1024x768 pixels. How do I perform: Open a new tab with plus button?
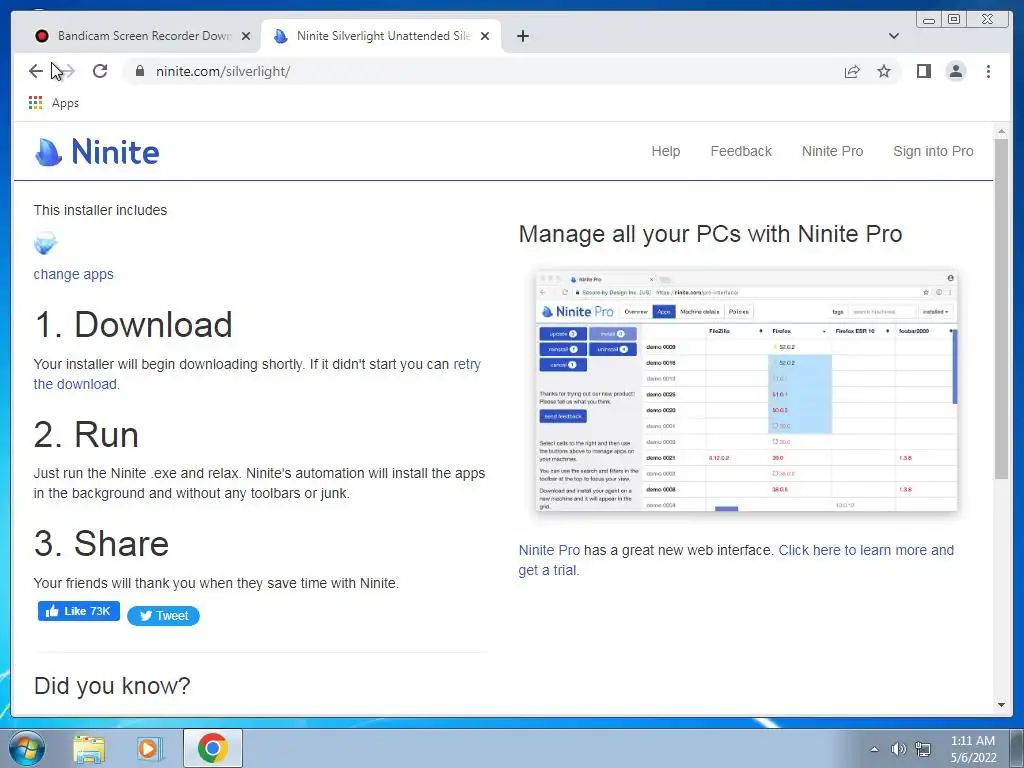pyautogui.click(x=522, y=36)
